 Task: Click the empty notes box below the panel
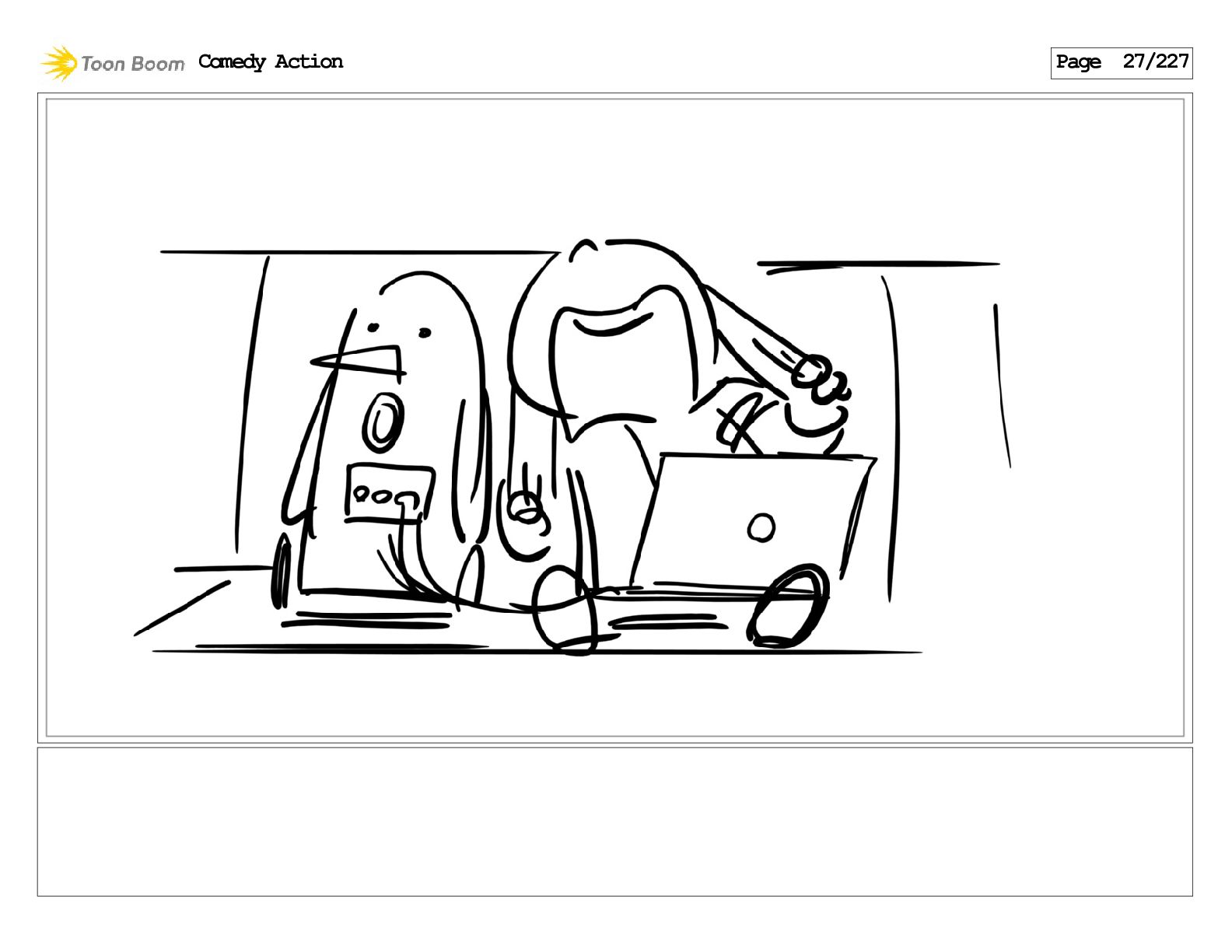(x=614, y=822)
